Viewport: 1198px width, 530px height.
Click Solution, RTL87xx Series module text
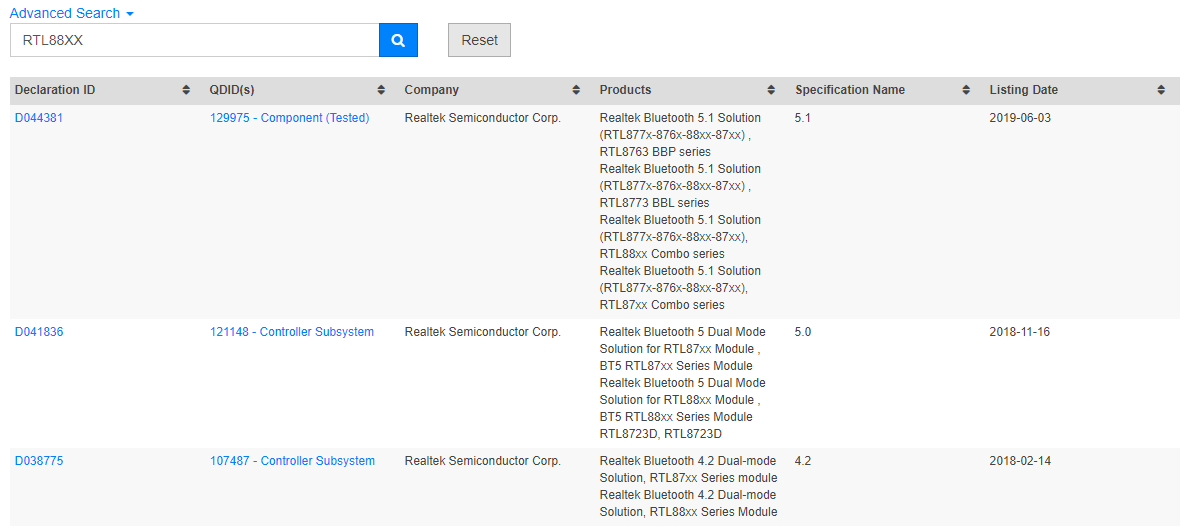[688, 477]
